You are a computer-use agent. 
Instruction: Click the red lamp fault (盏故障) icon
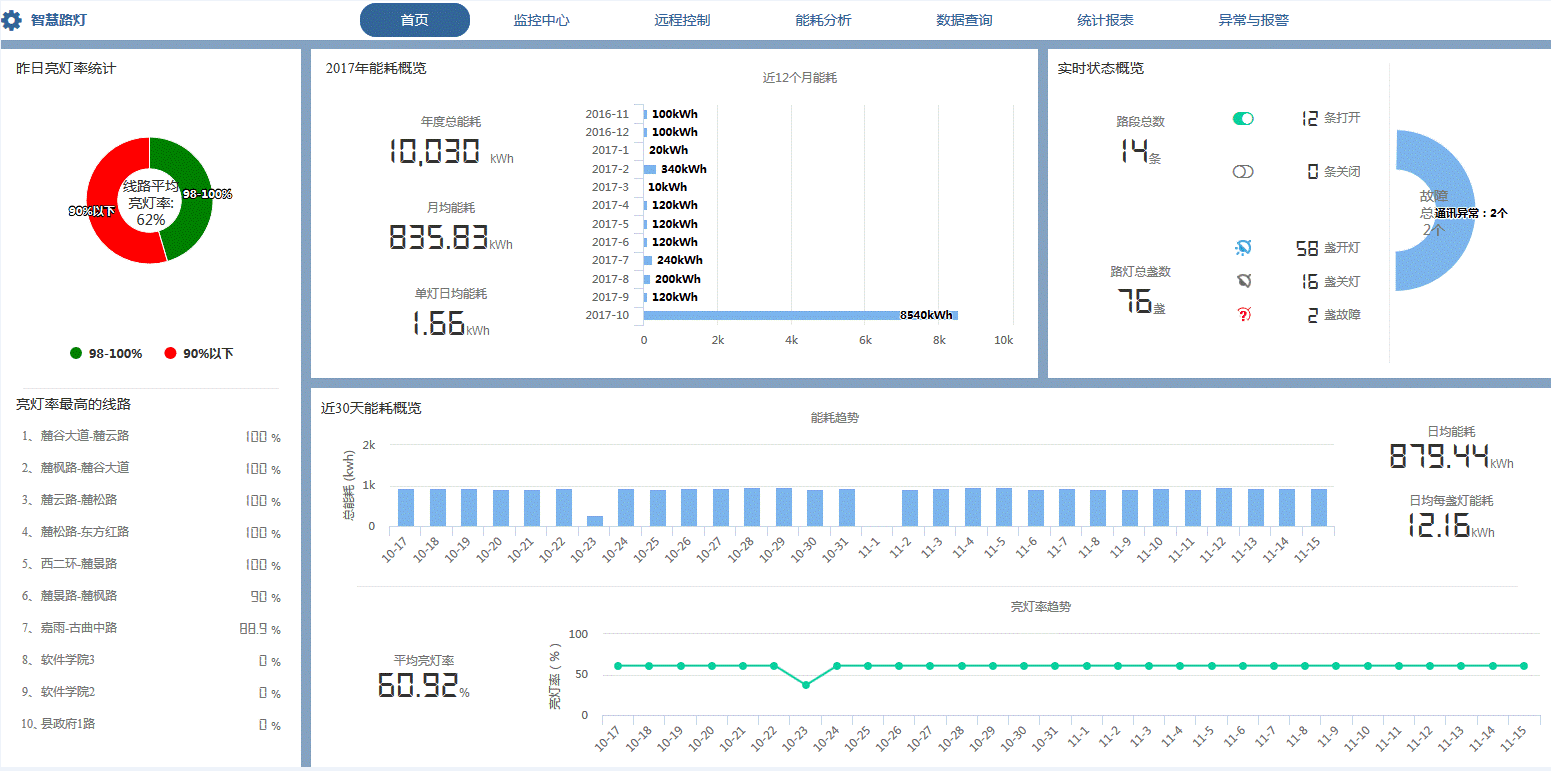click(x=1243, y=315)
